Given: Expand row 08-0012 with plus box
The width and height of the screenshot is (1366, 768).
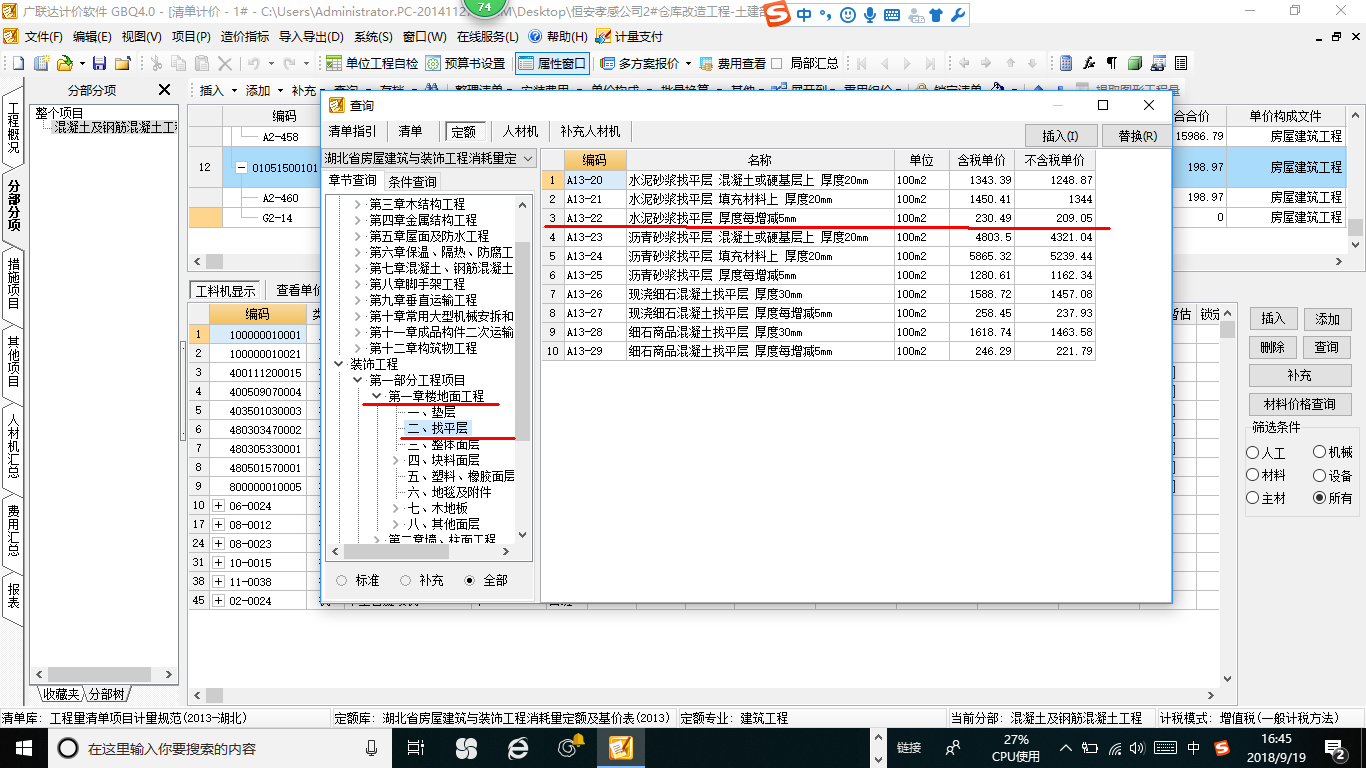Looking at the screenshot, I should click(219, 525).
